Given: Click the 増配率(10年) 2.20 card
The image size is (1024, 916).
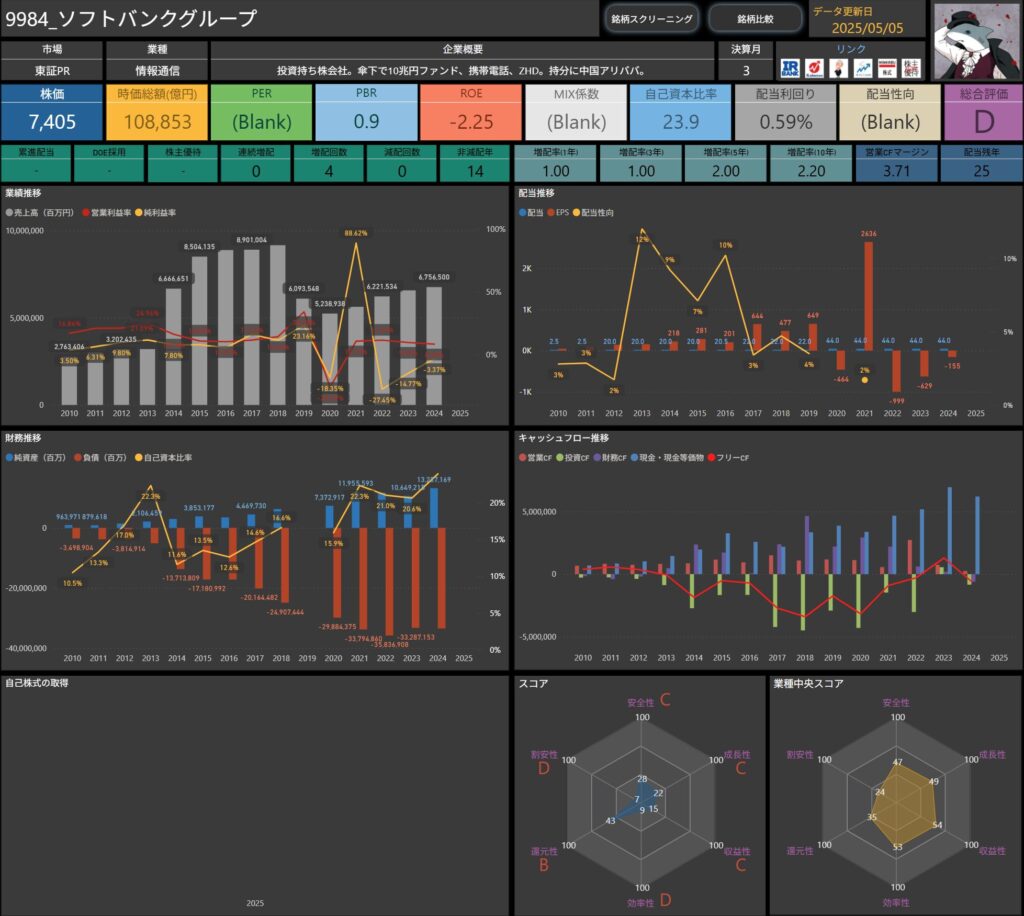Looking at the screenshot, I should click(x=811, y=163).
